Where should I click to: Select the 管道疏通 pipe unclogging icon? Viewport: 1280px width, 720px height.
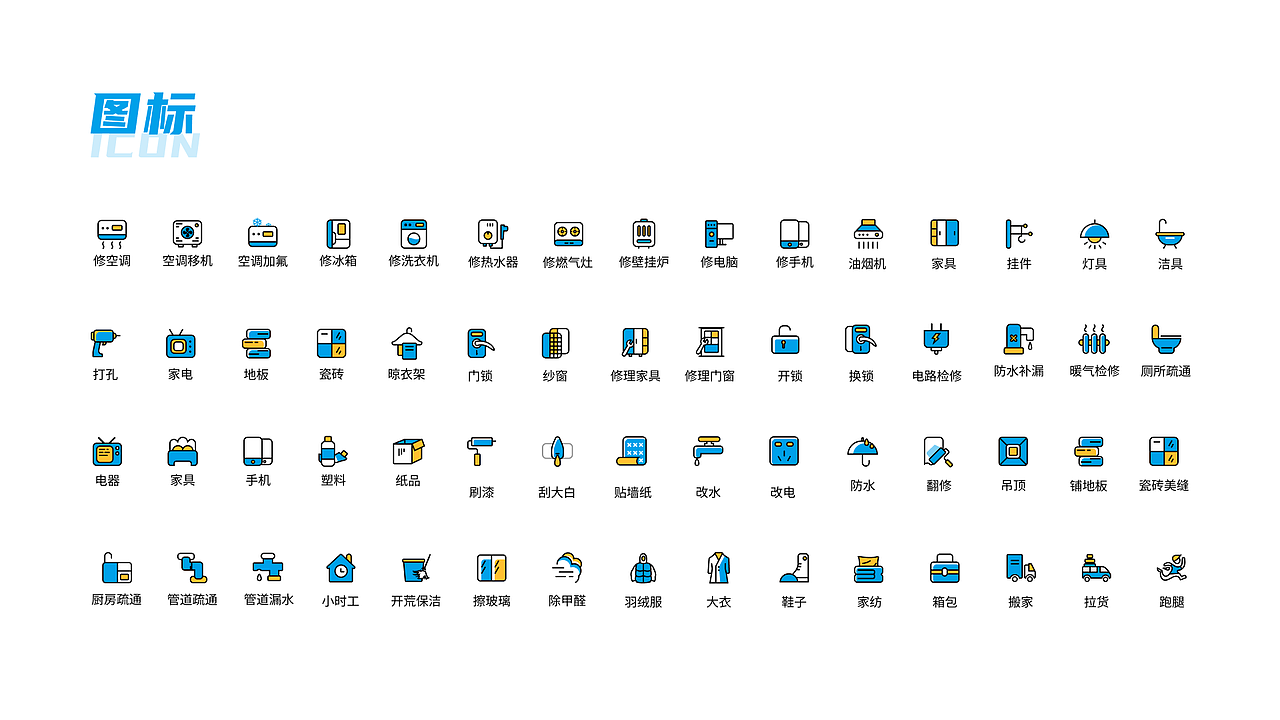pos(192,568)
